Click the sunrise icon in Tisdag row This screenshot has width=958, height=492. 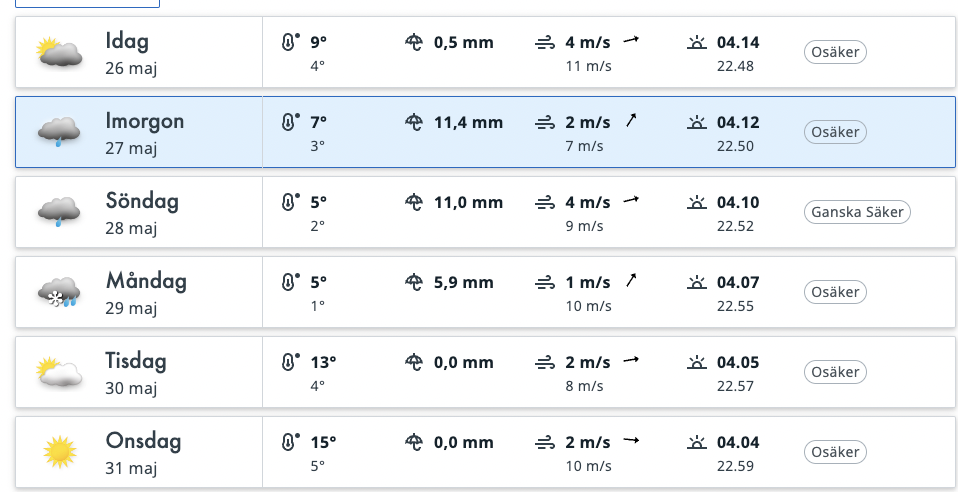click(697, 362)
